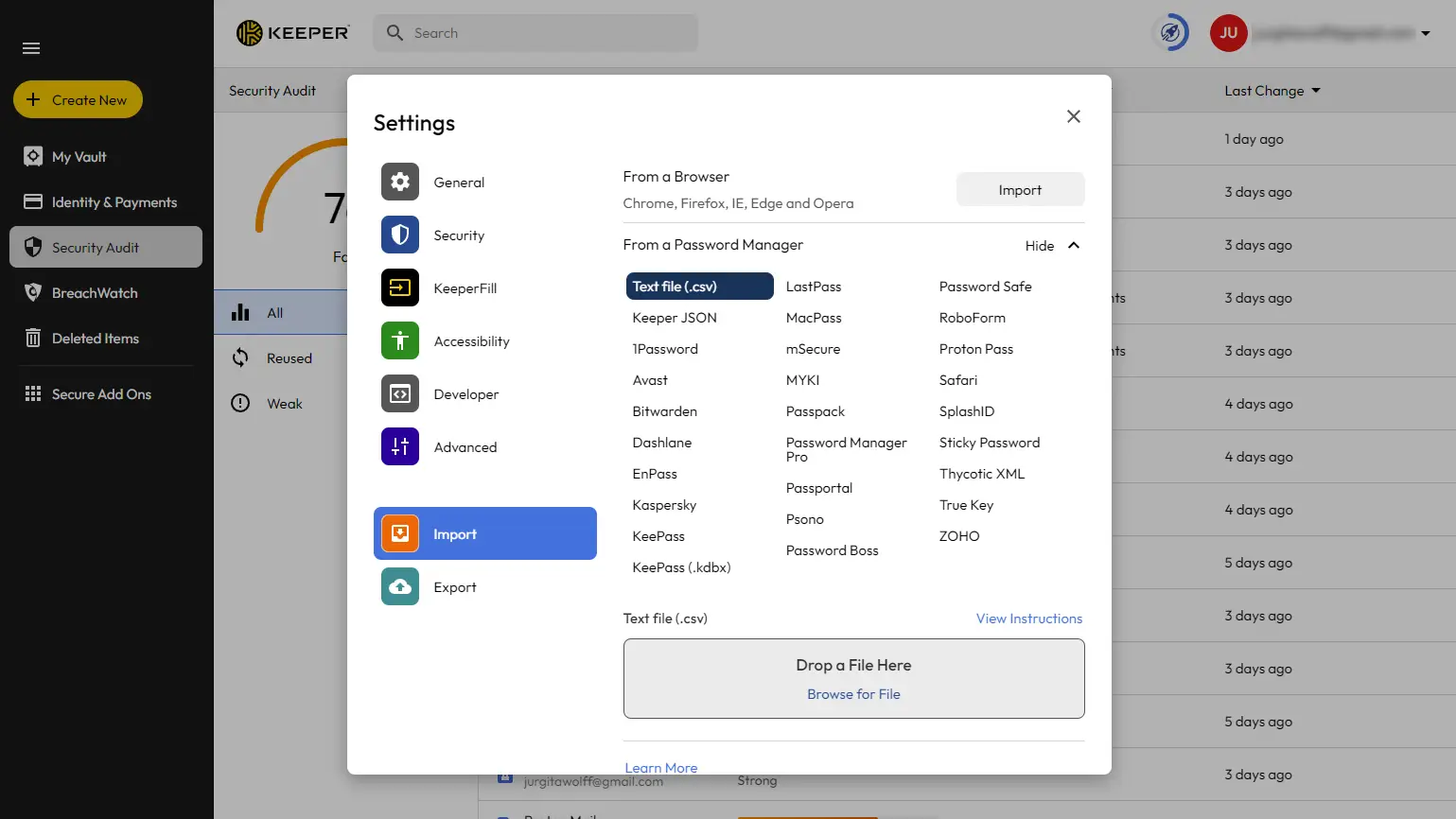1456x819 pixels.
Task: Select Thycotic XML import source
Action: [982, 474]
